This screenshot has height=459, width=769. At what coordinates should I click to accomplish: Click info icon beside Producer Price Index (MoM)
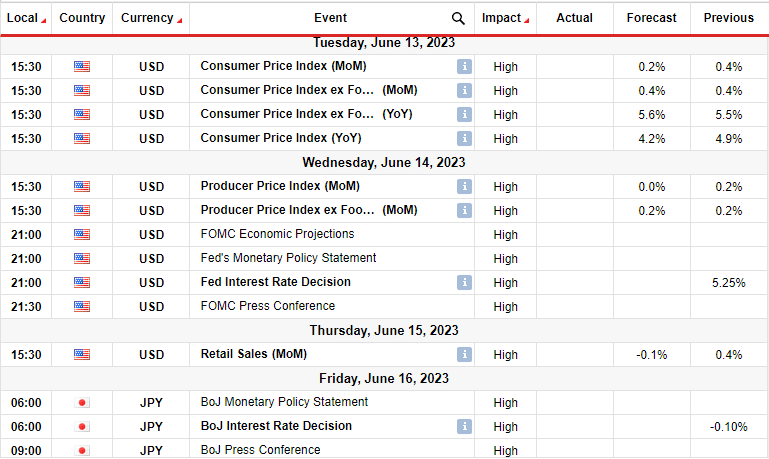tap(464, 186)
